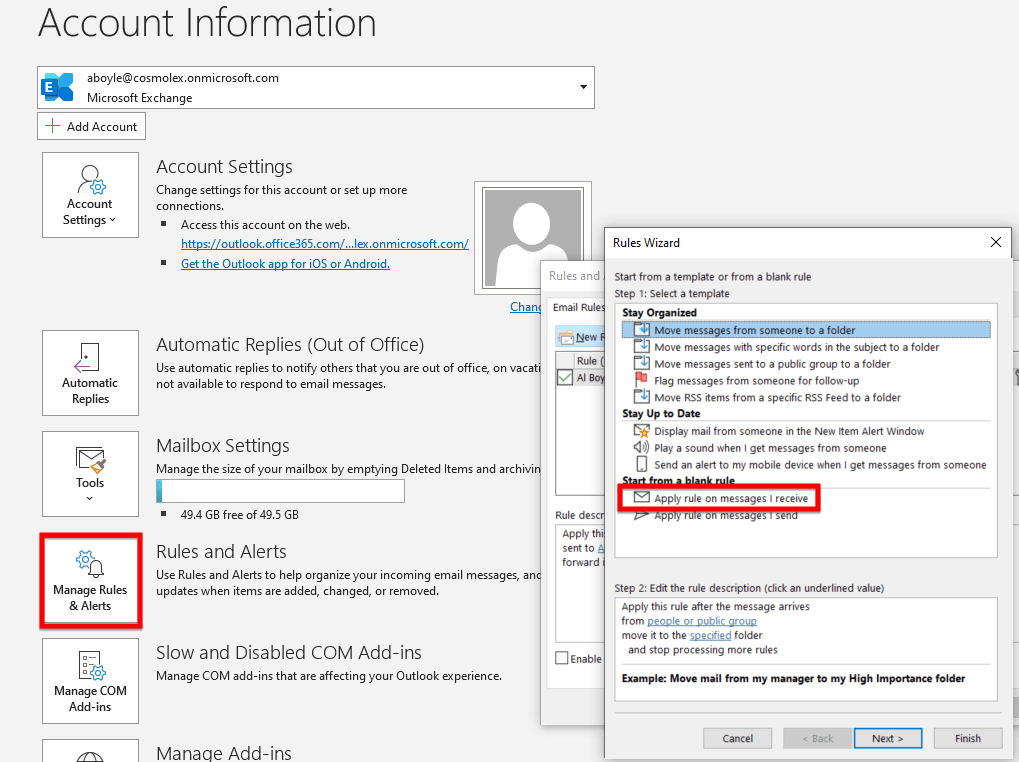Switch to Email Rules tab
The height and width of the screenshot is (762, 1019).
pos(578,307)
